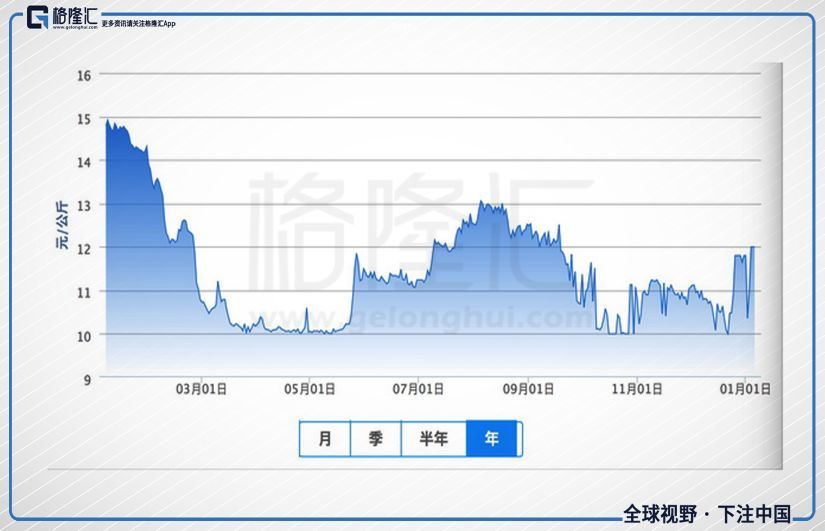Click the 16 value on the y-axis
The image size is (825, 531).
[x=84, y=75]
